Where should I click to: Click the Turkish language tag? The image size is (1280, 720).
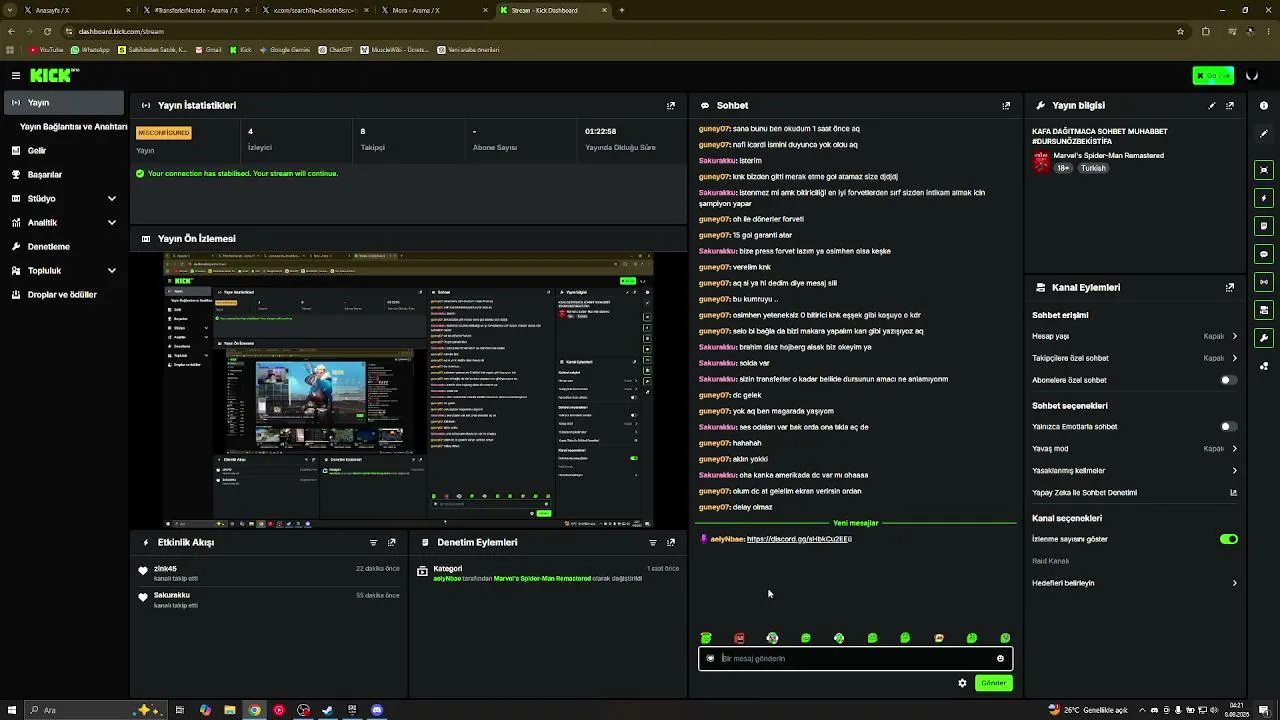[1093, 168]
